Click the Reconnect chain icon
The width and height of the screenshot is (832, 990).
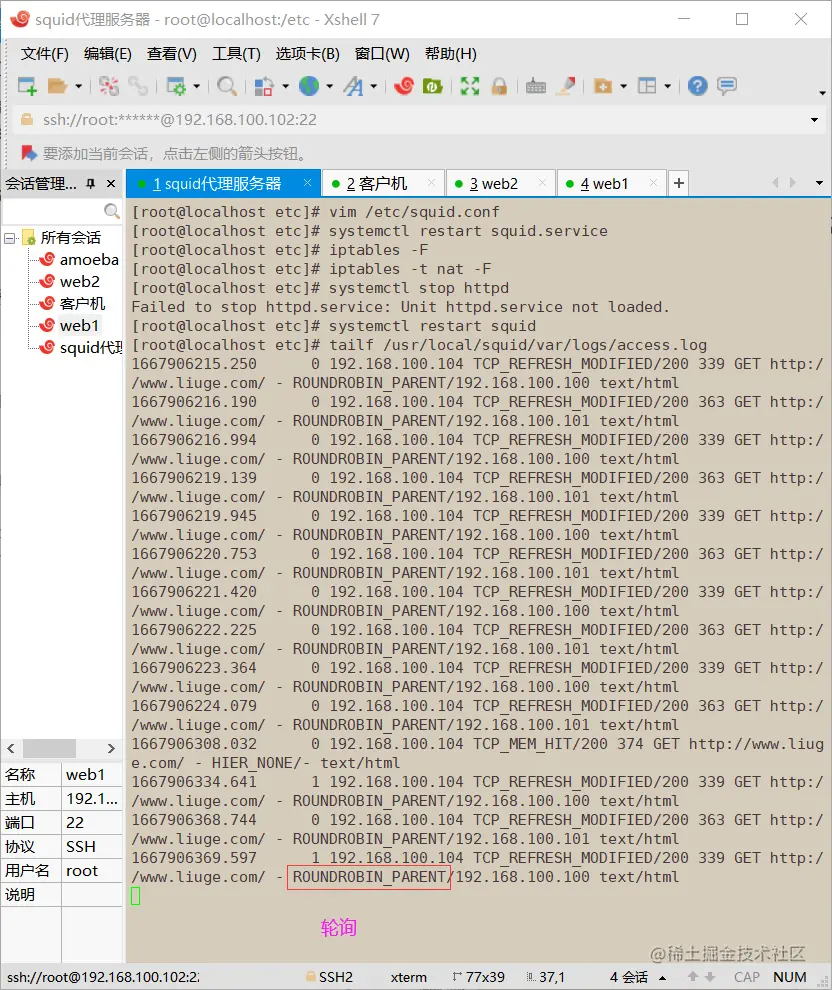pyautogui.click(x=138, y=86)
